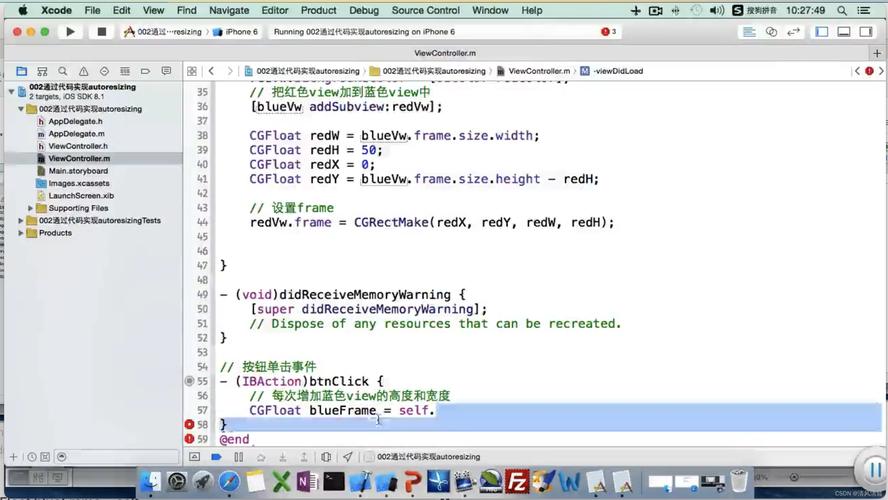Expand the autoresizingTests group
The width and height of the screenshot is (888, 500).
click(x=21, y=221)
